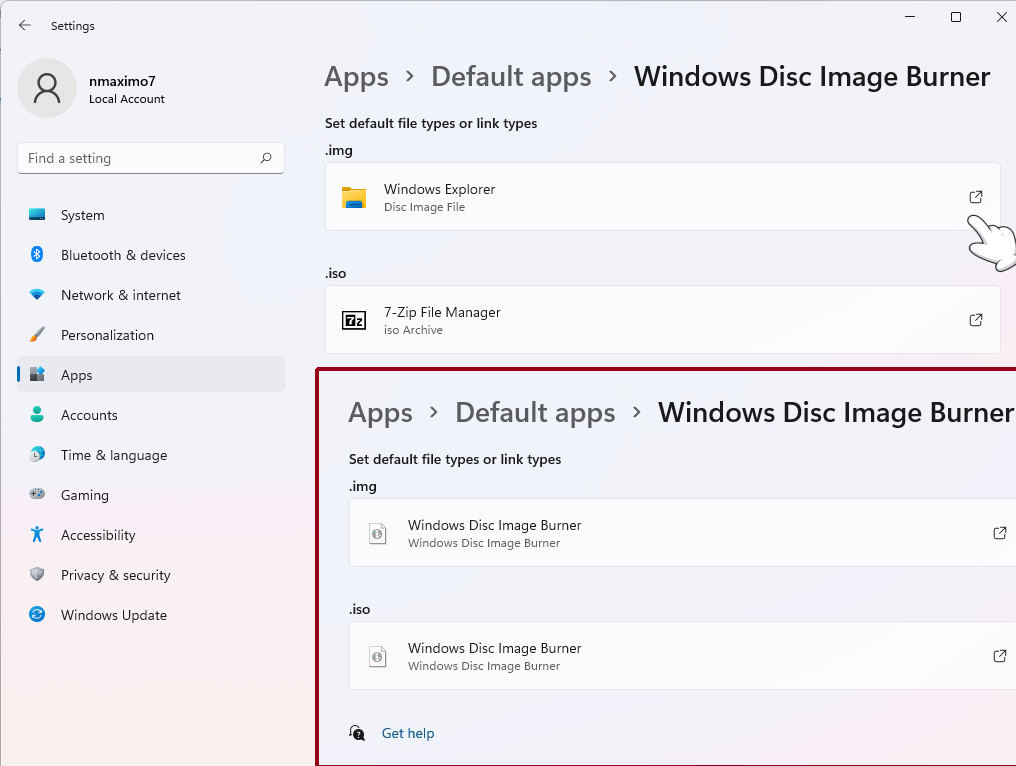Viewport: 1016px width, 766px height.
Task: Select Apps in the breadcrumb
Action: coord(356,76)
